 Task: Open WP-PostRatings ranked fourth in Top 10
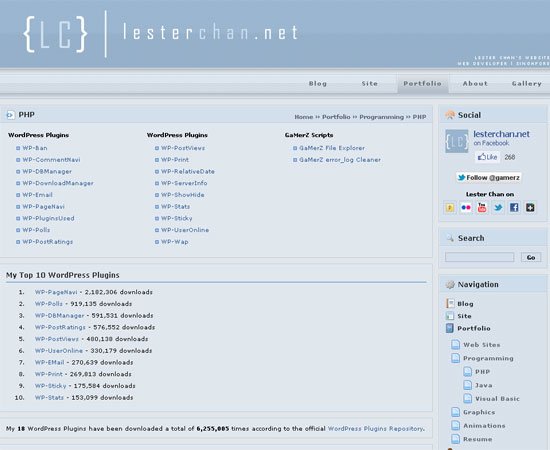[60, 327]
